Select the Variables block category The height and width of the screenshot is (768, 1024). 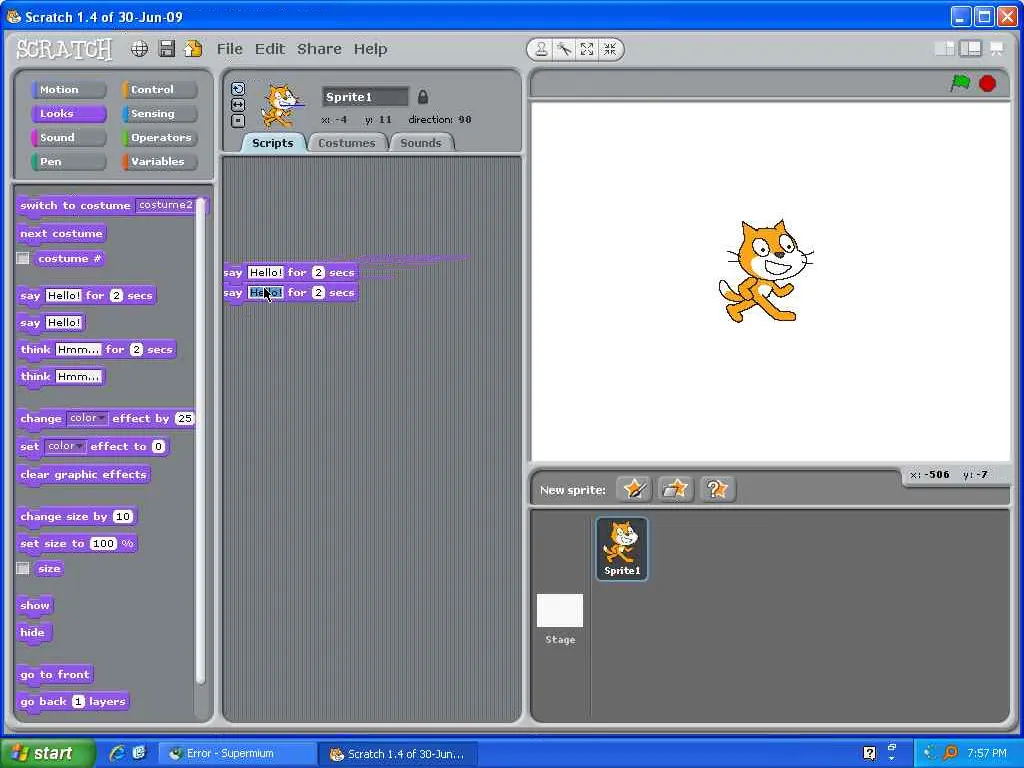point(159,162)
